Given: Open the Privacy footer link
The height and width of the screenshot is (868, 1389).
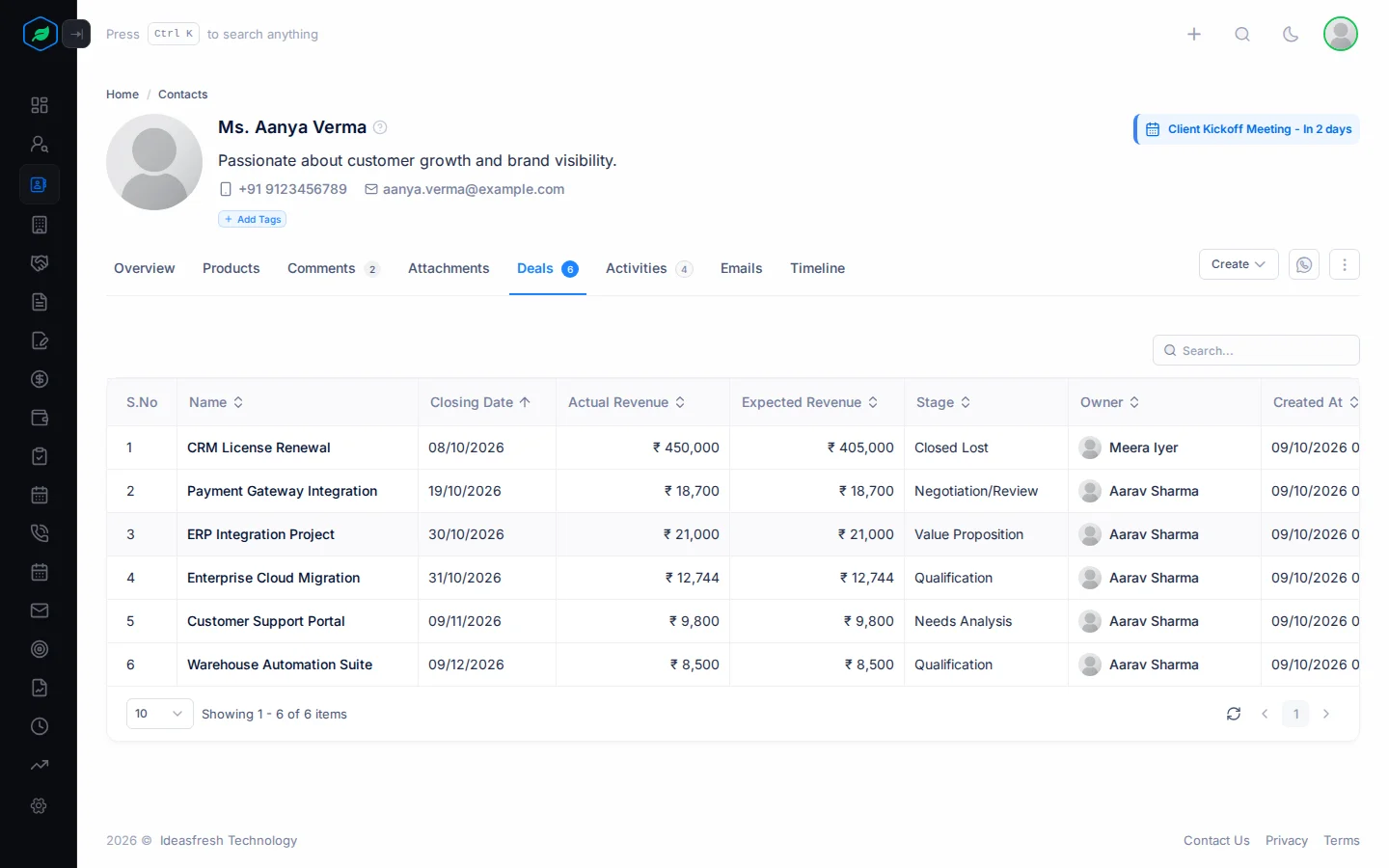Looking at the screenshot, I should tap(1287, 841).
